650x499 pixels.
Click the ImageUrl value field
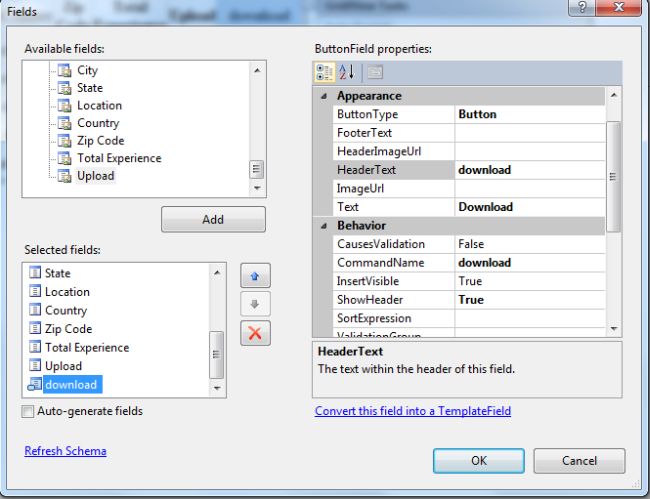tap(530, 189)
